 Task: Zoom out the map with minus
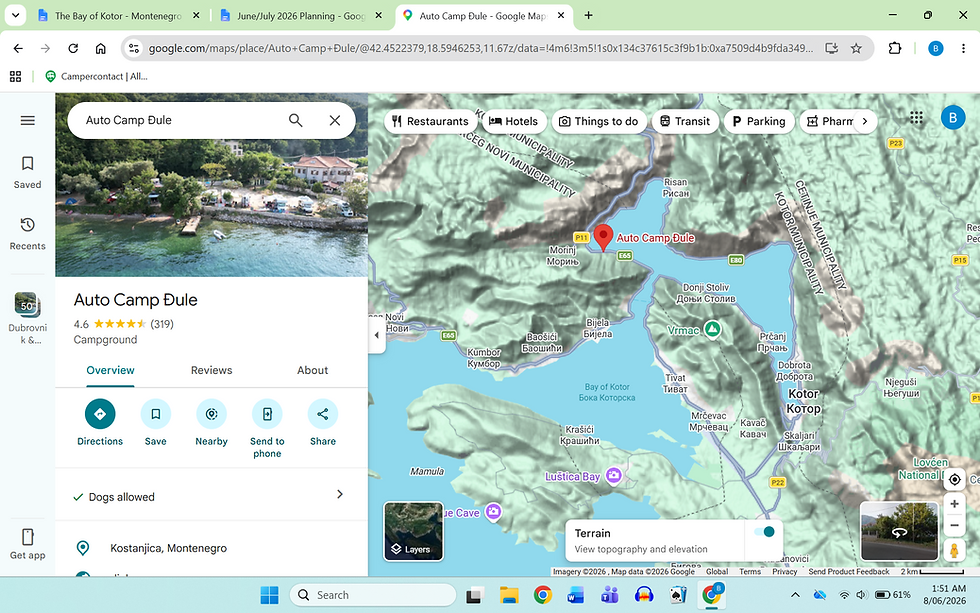(954, 526)
